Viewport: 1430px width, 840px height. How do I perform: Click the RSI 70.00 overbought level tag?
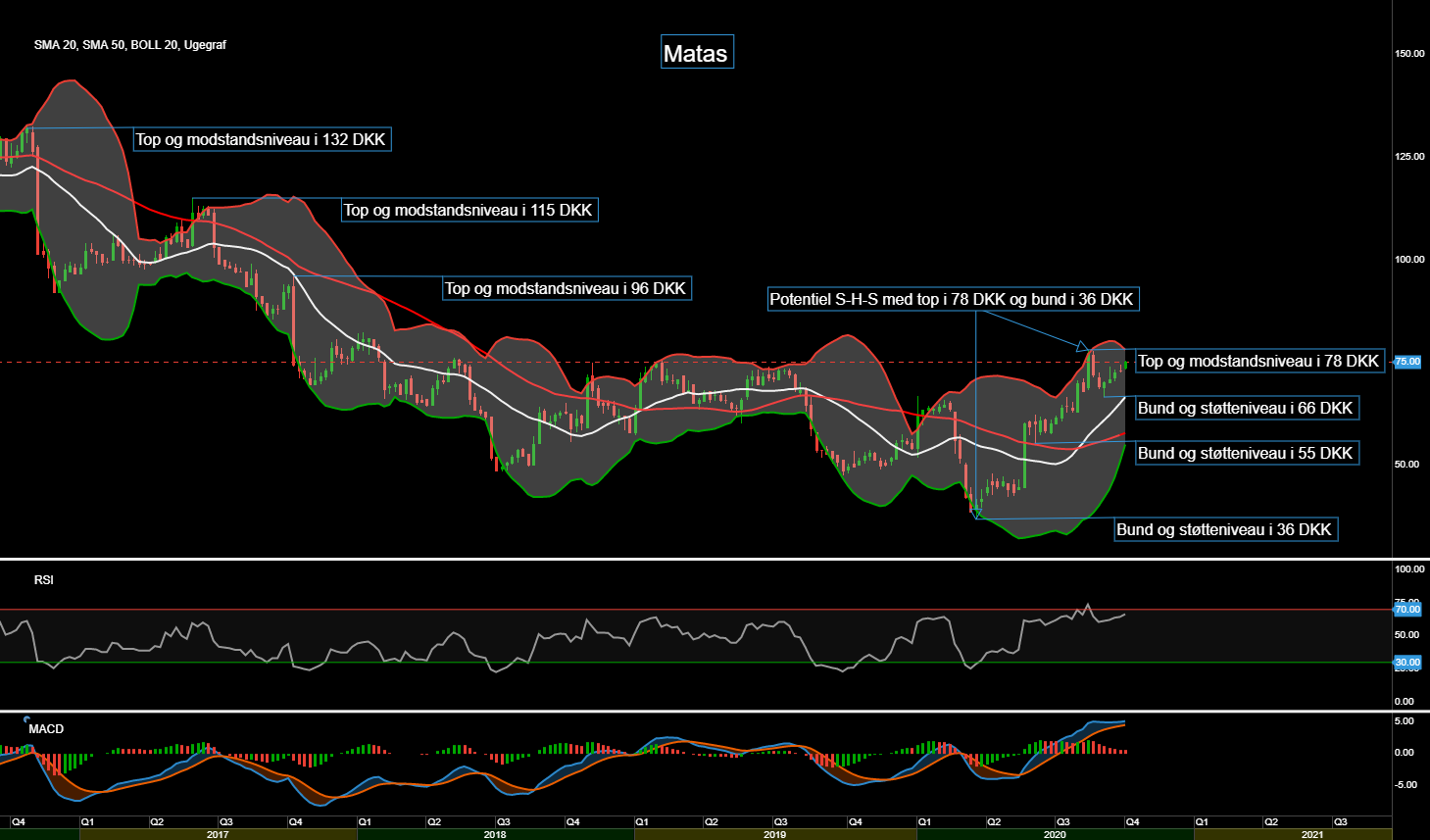point(1407,610)
